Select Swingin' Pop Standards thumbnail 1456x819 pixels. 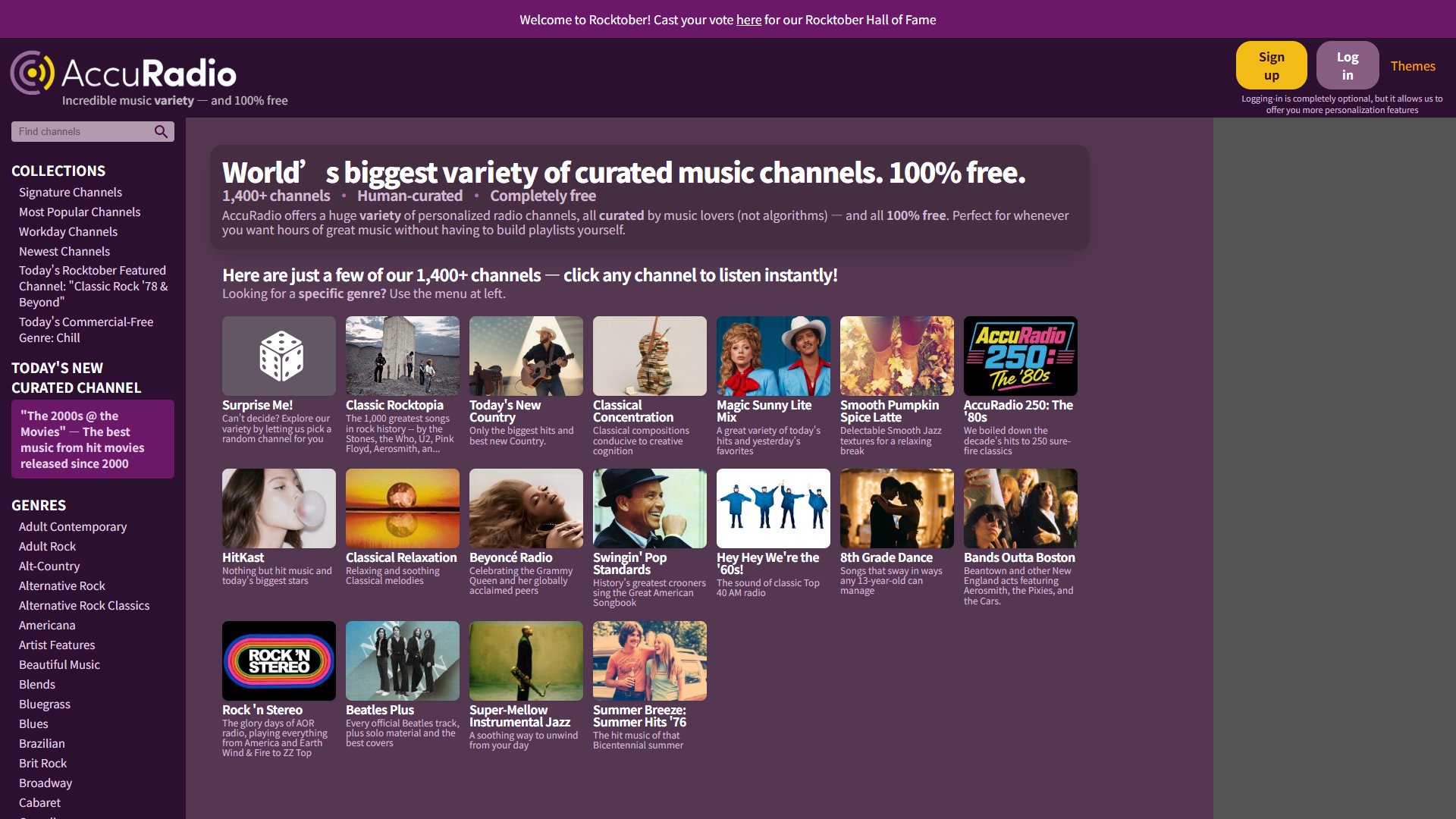(x=650, y=508)
